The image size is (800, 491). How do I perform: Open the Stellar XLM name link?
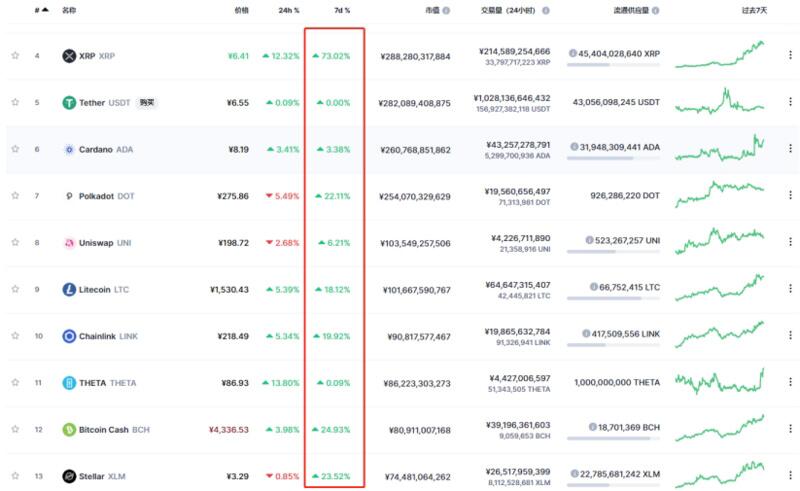point(102,476)
